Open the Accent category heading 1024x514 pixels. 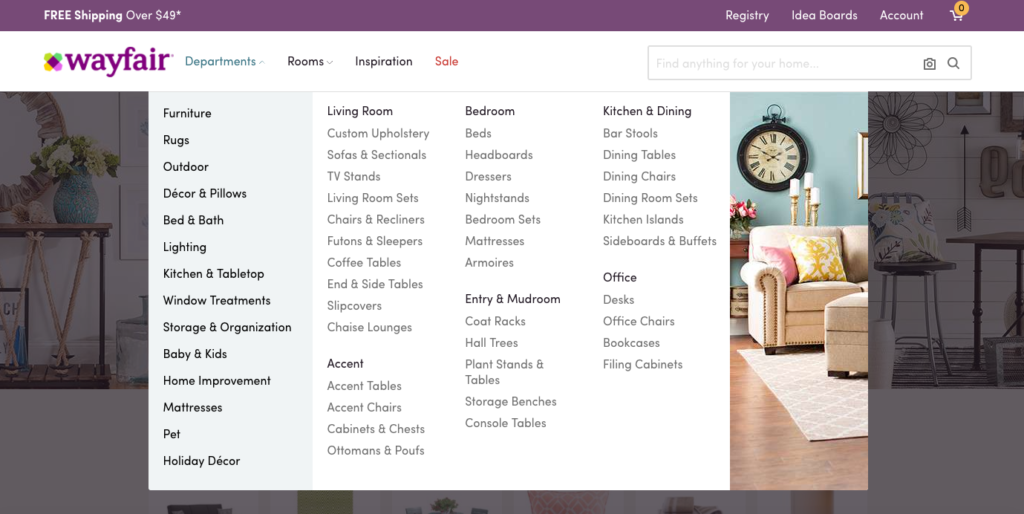click(x=345, y=364)
